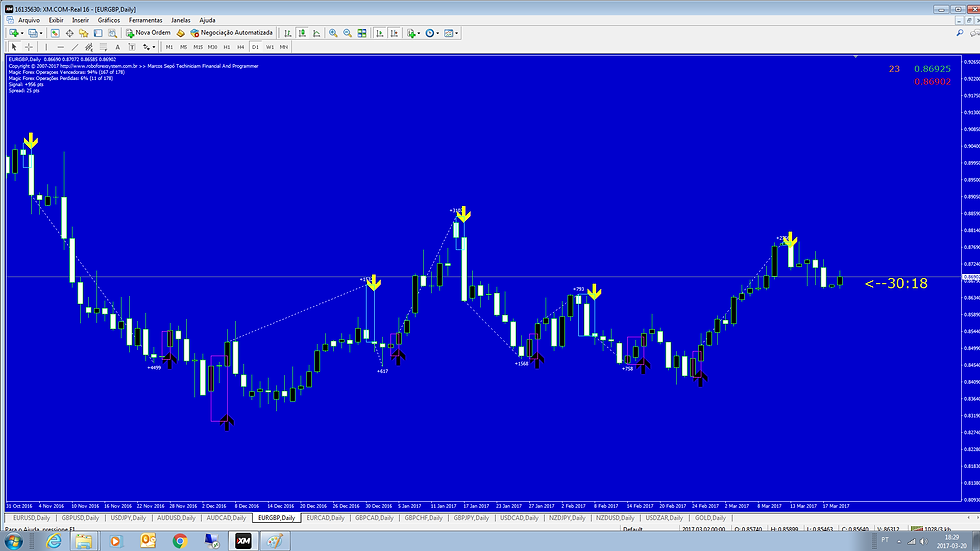
Task: Select the vertical line tool
Action: coord(46,47)
